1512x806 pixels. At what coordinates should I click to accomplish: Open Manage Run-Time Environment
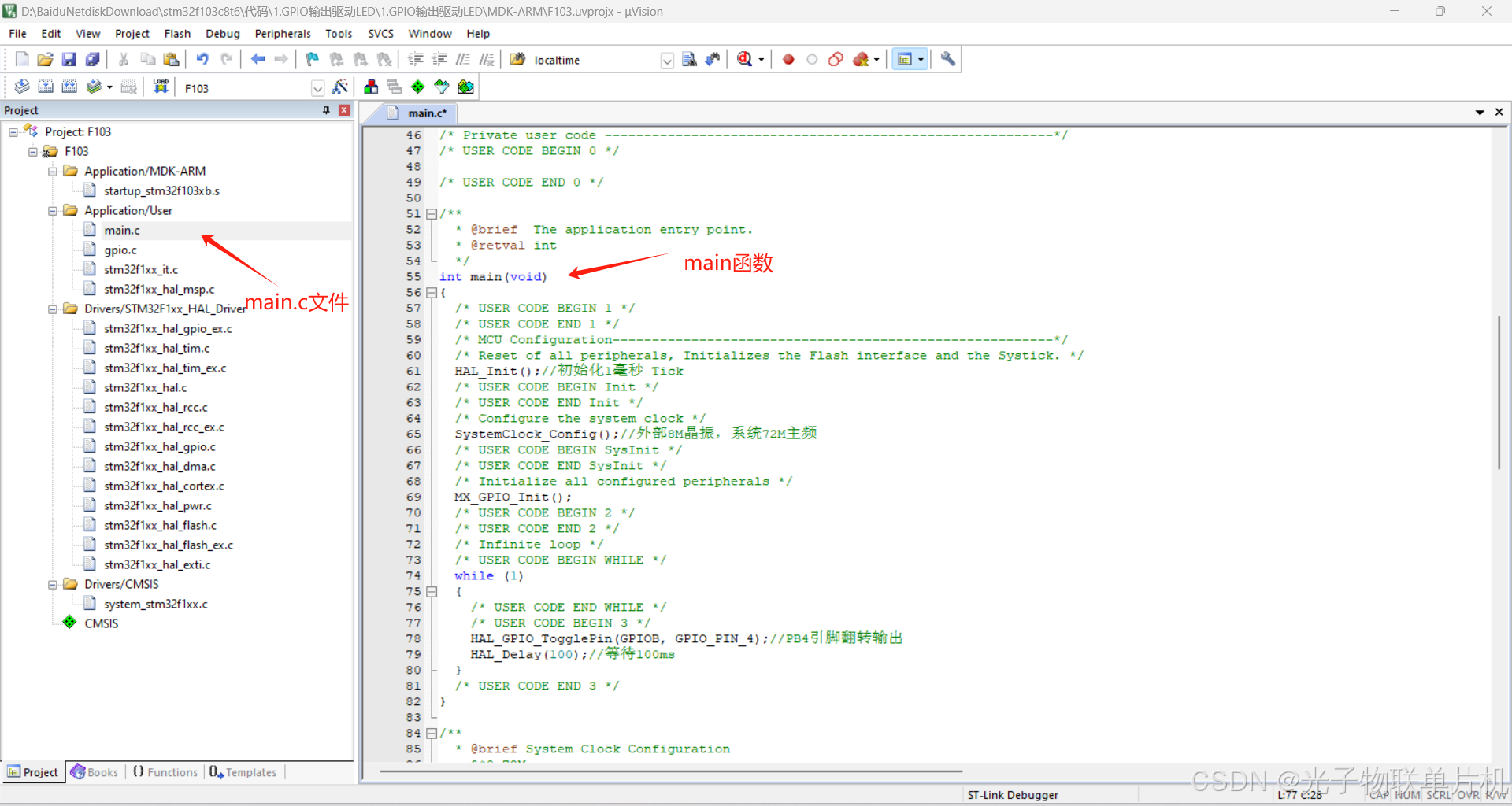click(x=418, y=87)
